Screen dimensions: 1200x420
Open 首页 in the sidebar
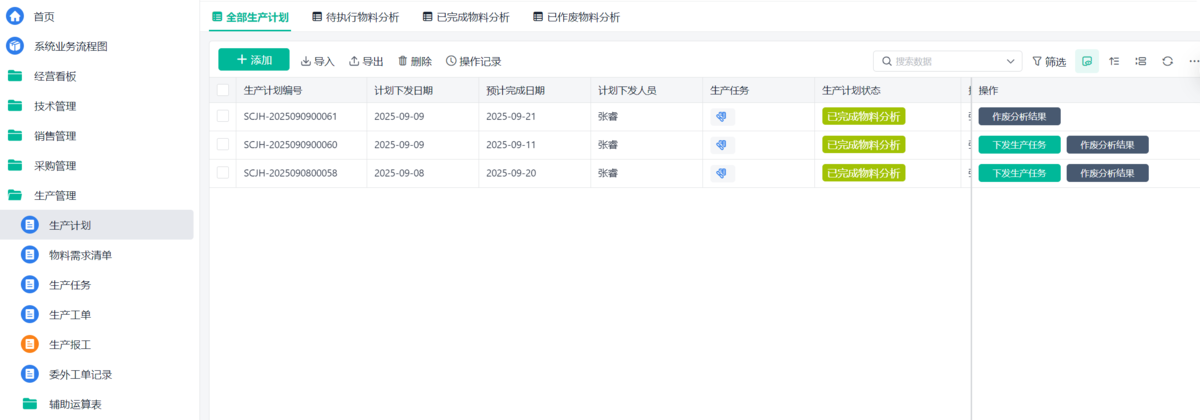44,17
